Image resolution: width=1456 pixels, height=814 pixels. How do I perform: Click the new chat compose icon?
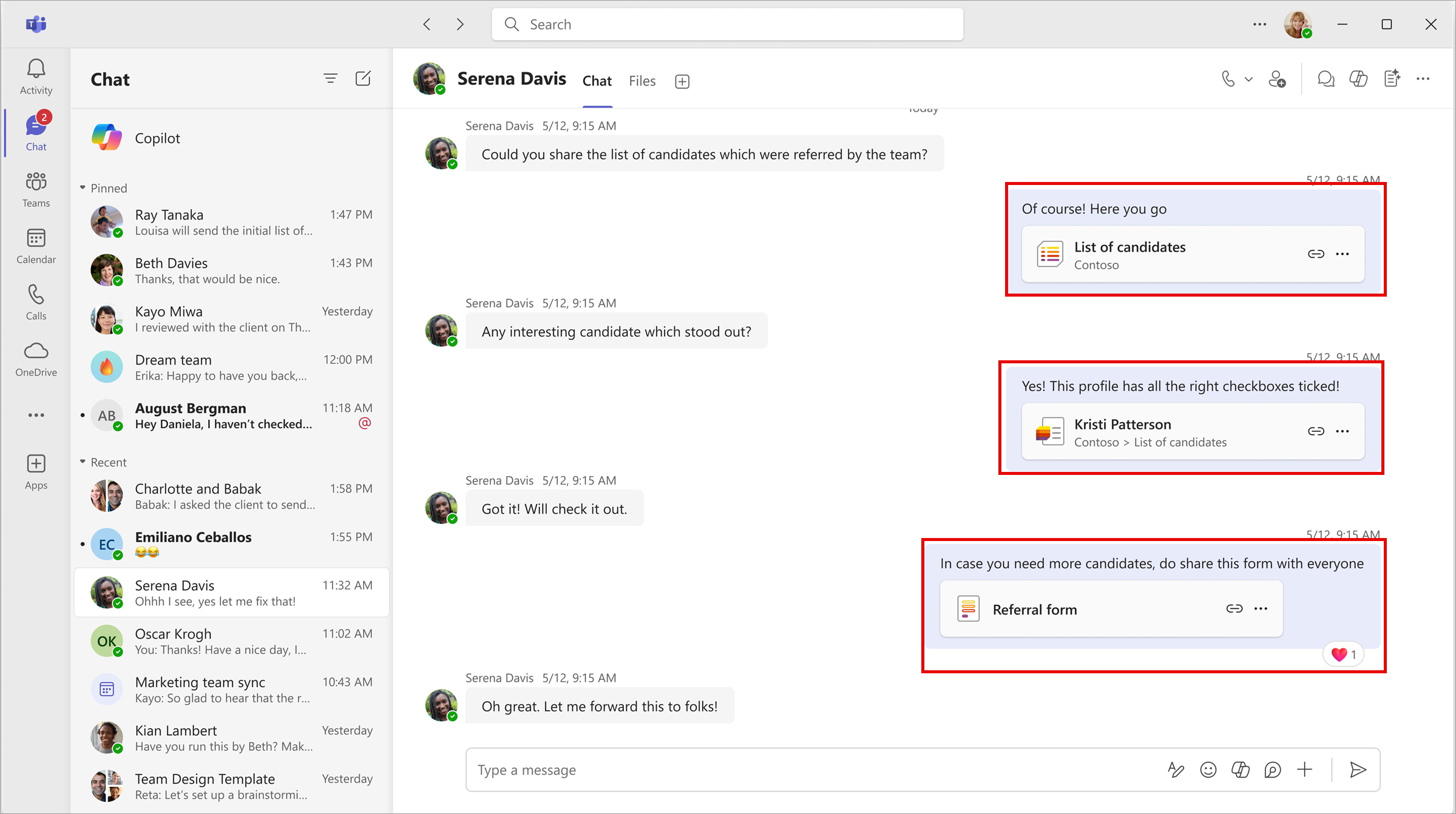tap(364, 79)
